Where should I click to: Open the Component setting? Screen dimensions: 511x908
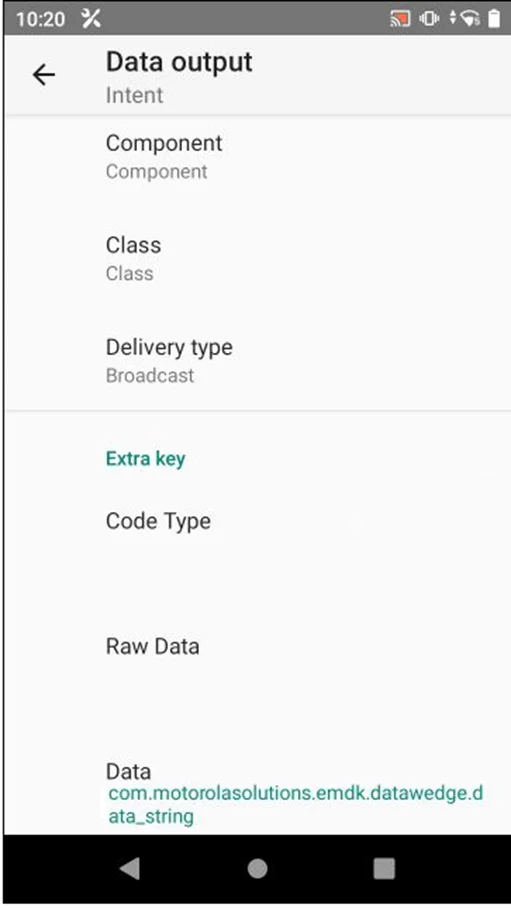[257, 157]
